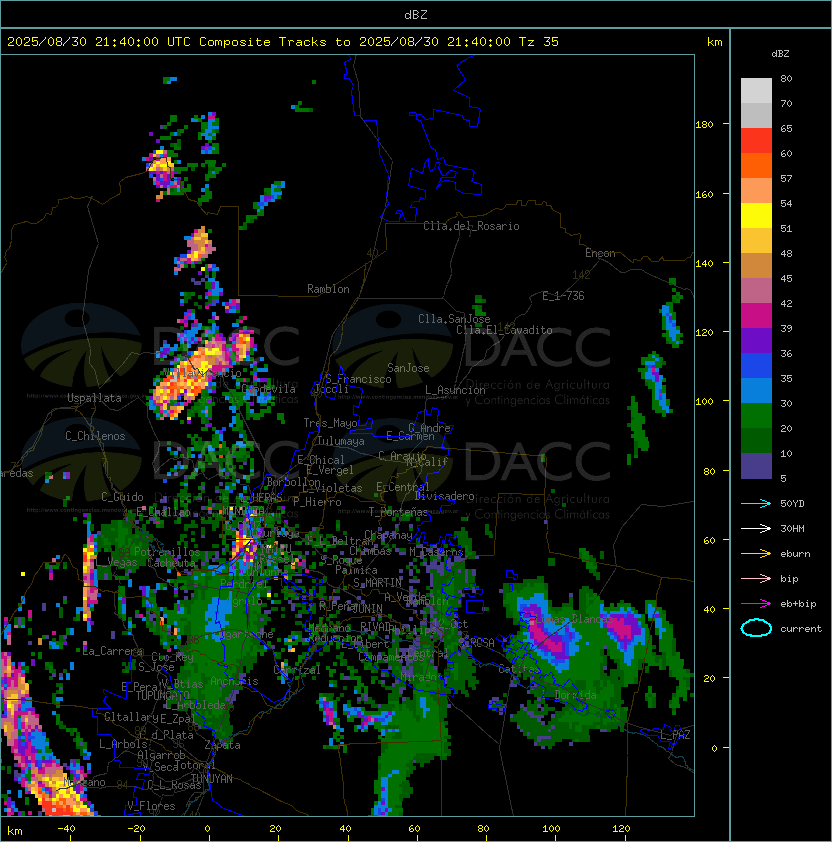This screenshot has width=832, height=842.
Task: Click the 'TUNUYAN' map label
Action: coord(212,779)
